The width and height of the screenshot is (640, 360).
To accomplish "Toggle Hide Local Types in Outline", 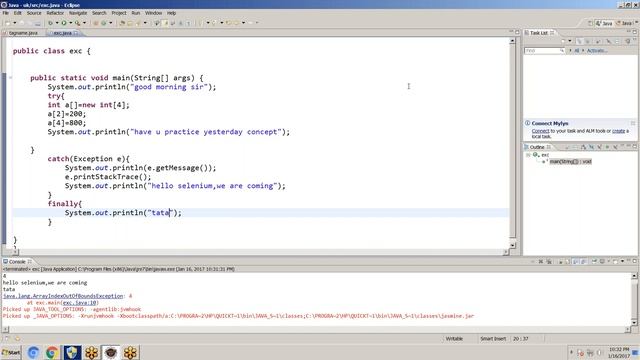I will pyautogui.click(x=616, y=147).
